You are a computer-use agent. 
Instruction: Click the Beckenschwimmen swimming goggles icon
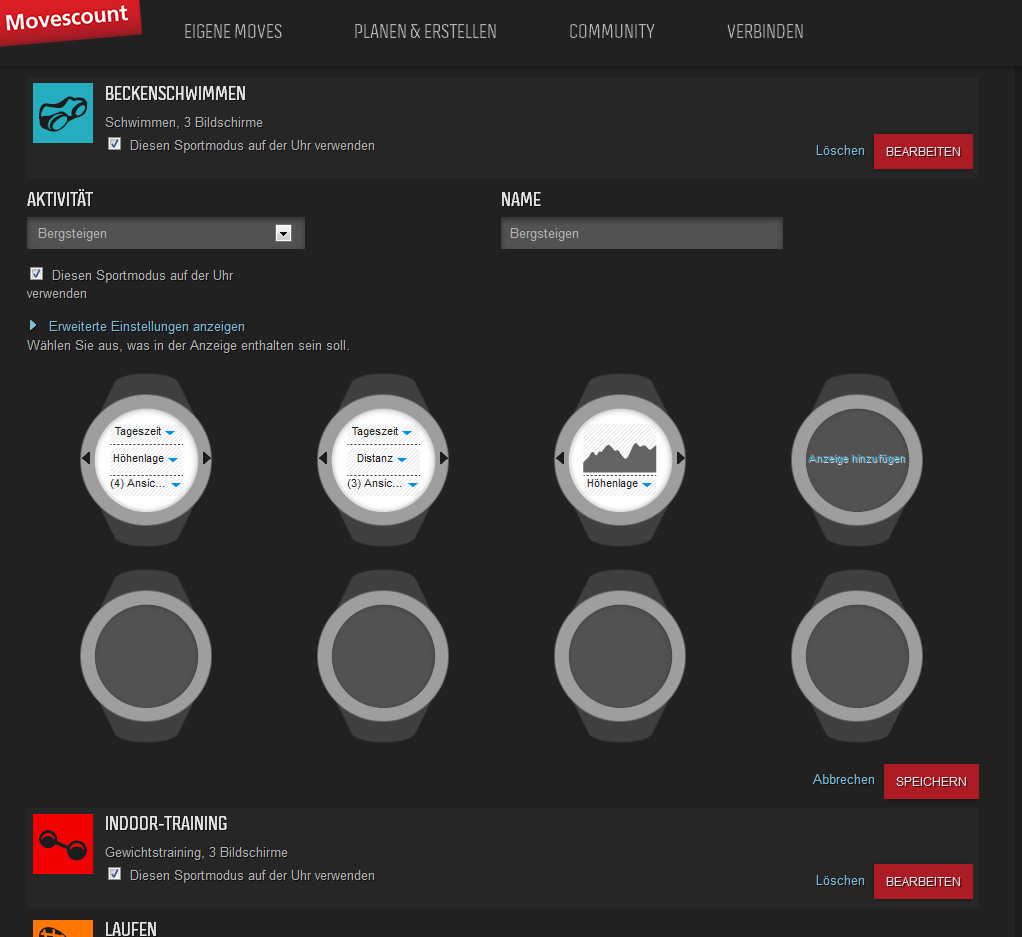63,113
